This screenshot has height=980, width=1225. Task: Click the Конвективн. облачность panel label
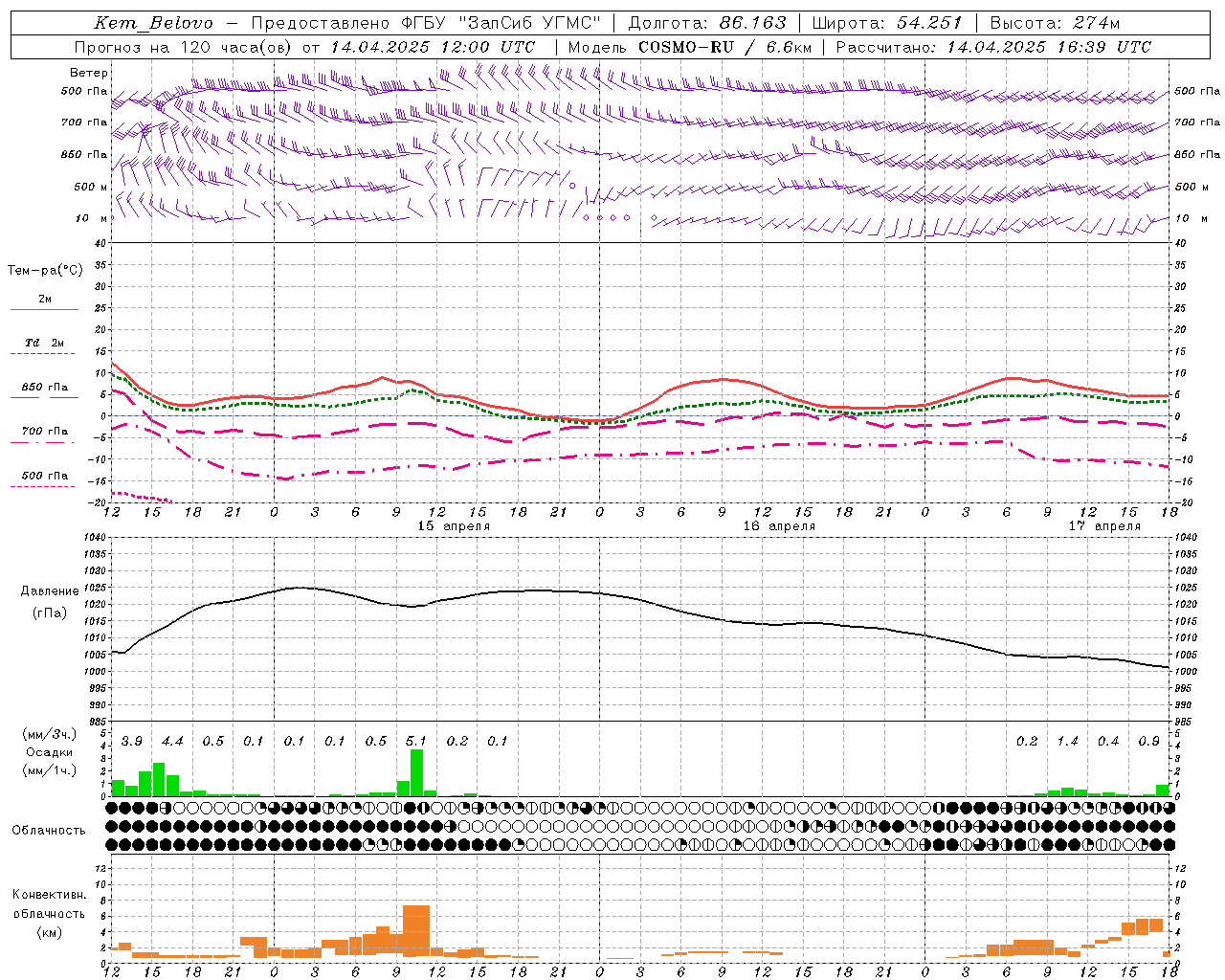[x=49, y=904]
